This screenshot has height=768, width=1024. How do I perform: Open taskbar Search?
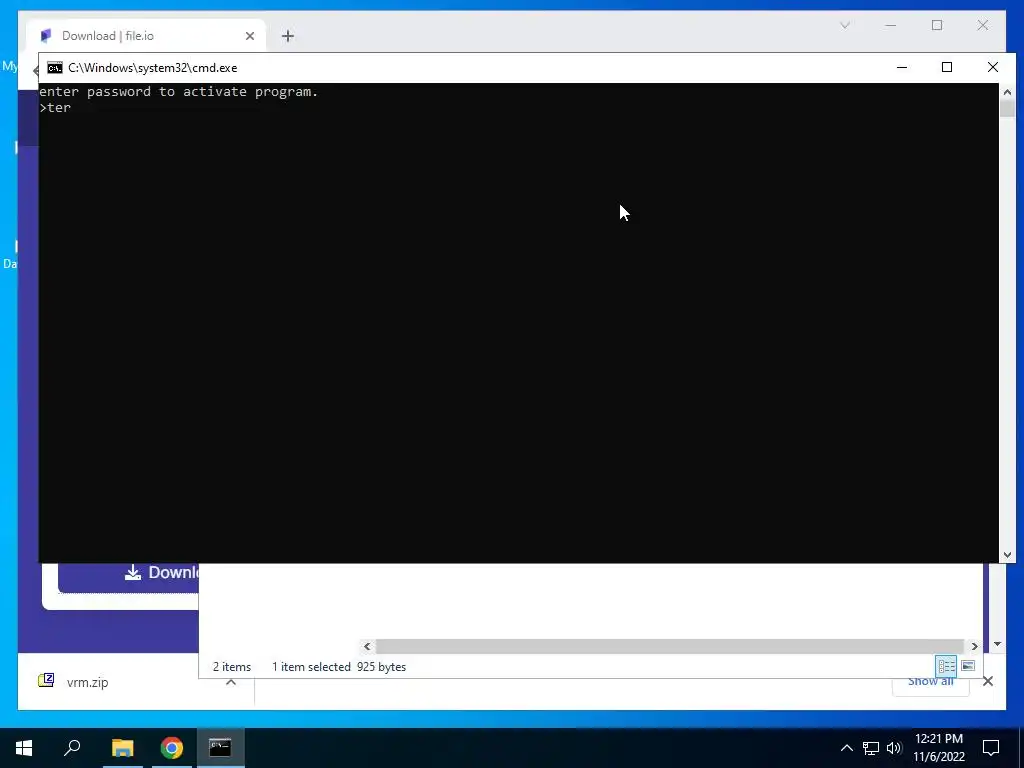pos(72,748)
